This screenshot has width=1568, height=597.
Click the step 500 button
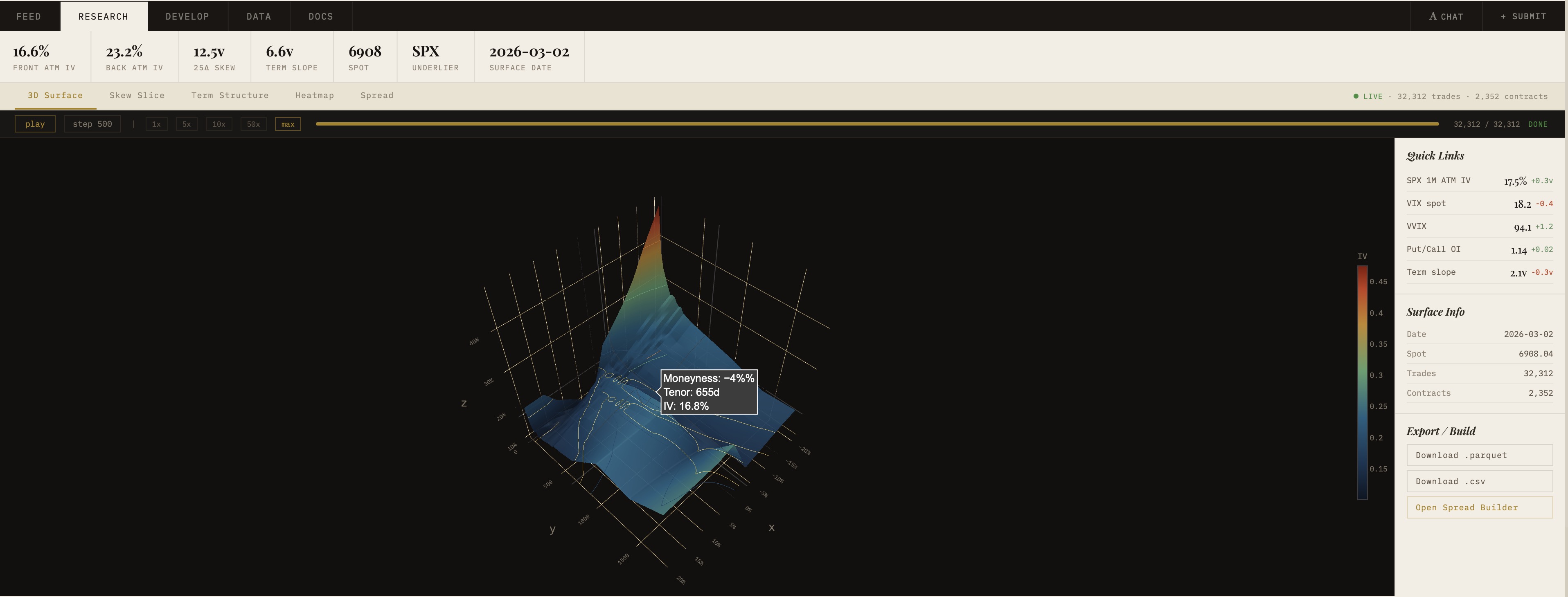click(92, 124)
